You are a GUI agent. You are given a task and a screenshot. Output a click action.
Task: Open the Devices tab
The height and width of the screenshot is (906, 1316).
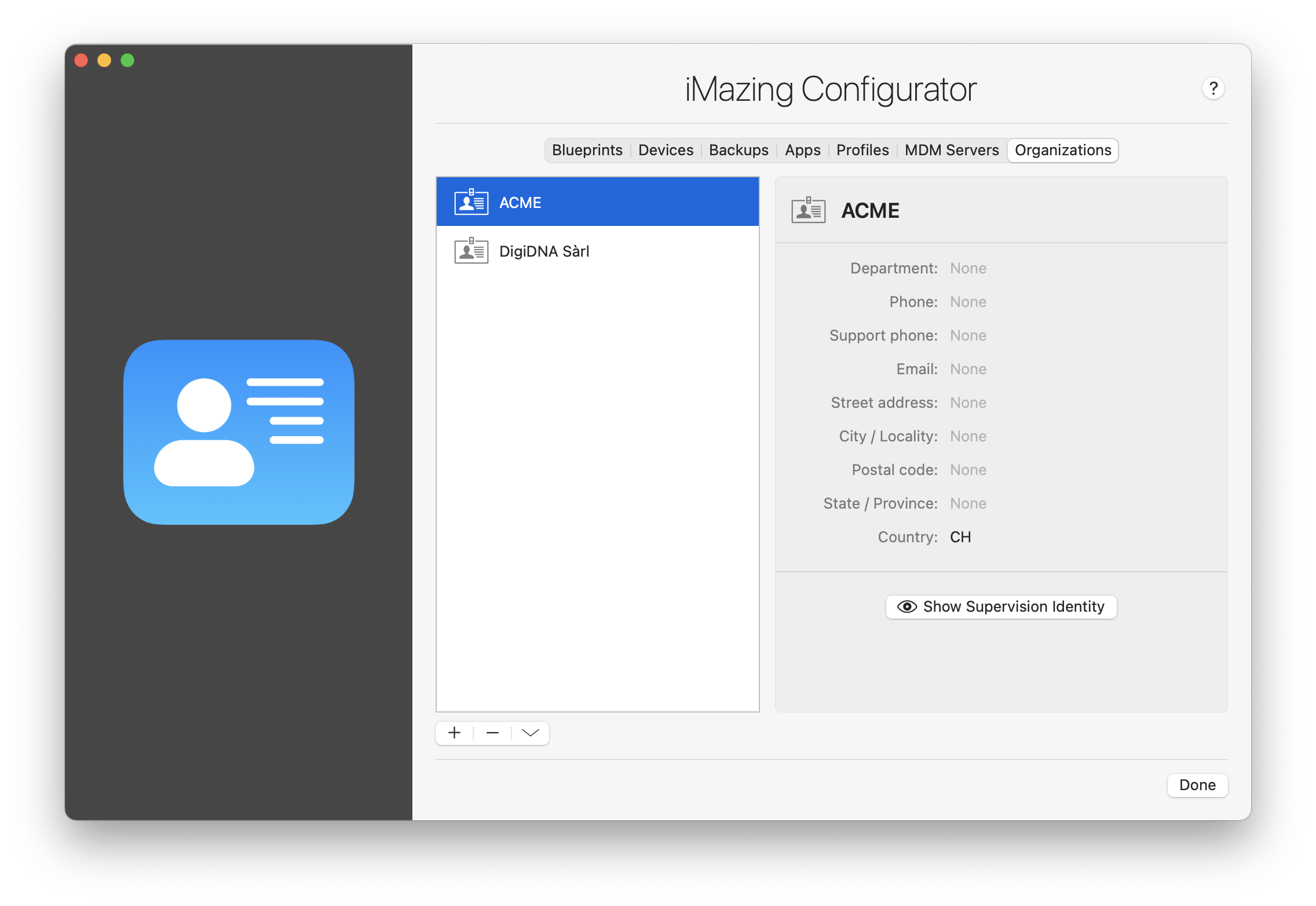(666, 150)
